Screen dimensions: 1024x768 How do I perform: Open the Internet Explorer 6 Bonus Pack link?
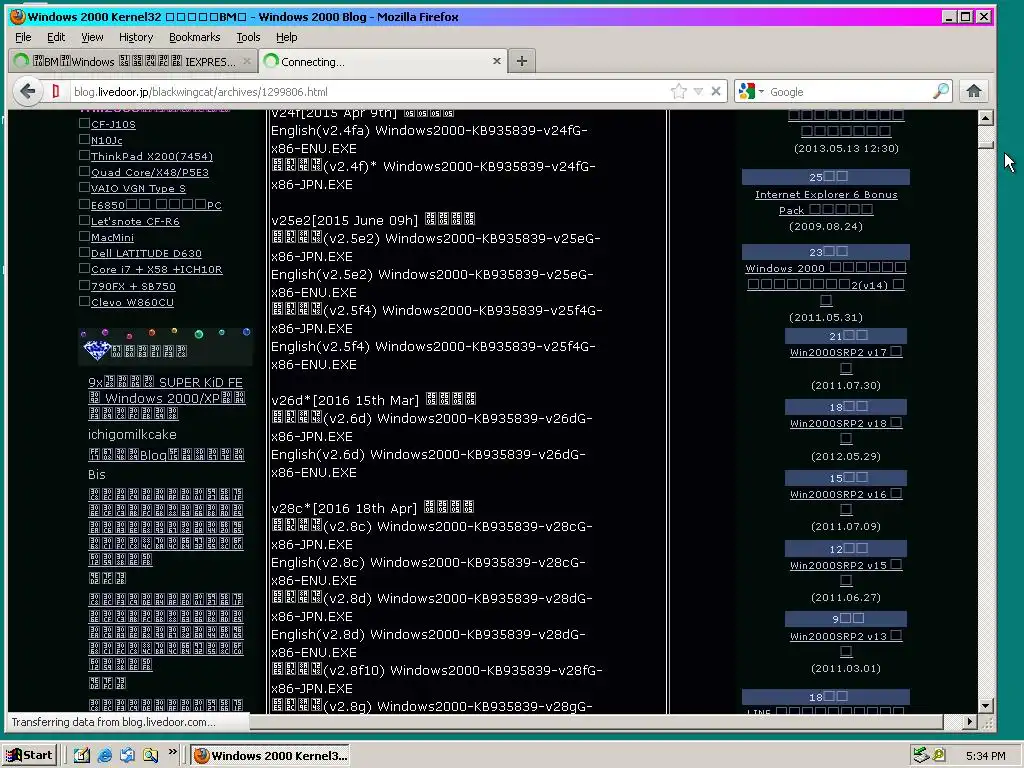coord(826,202)
